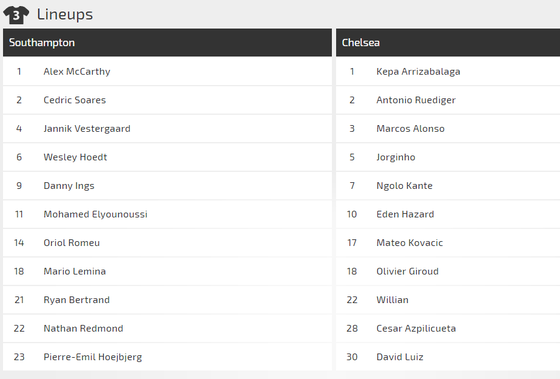
Task: Click Kepa Arrizabalaga's name
Action: (418, 71)
